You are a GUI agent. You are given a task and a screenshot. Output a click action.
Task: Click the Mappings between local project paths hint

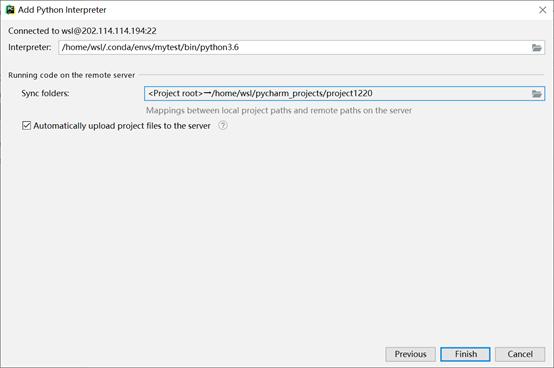click(x=279, y=111)
